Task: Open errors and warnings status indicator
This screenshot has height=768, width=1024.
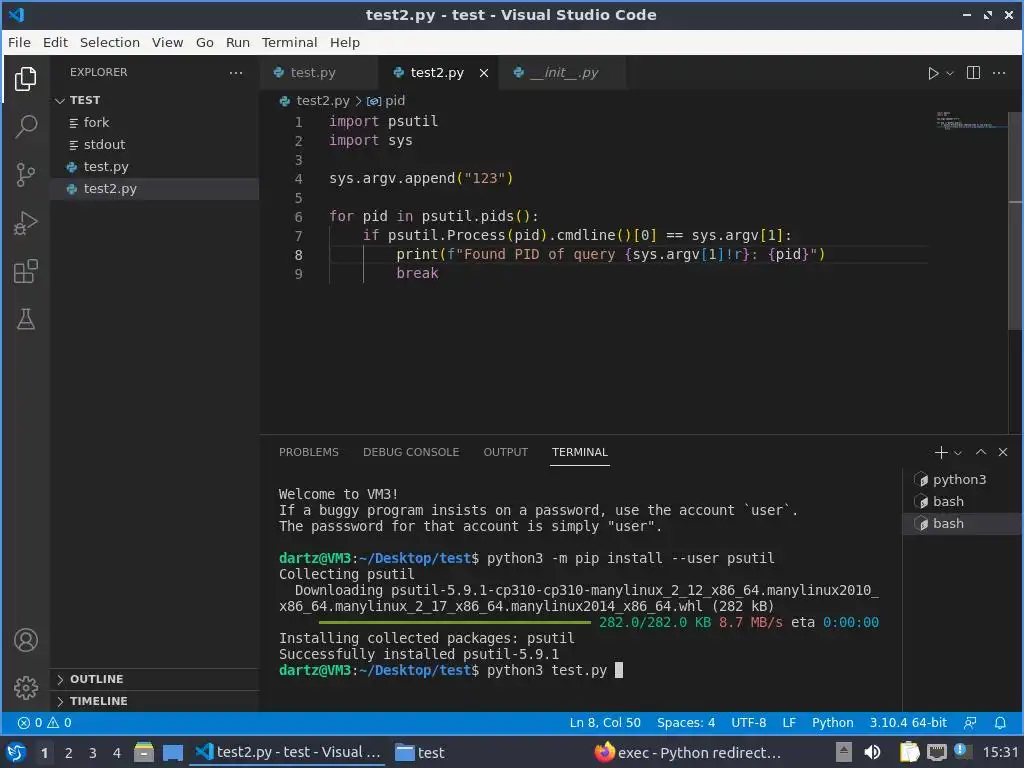Action: point(44,723)
